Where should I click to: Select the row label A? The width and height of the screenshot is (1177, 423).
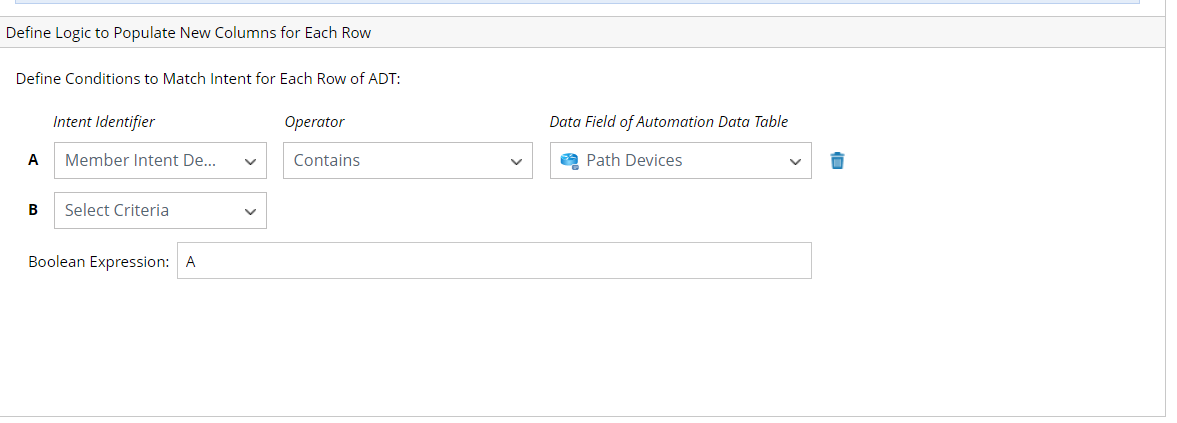tap(34, 160)
